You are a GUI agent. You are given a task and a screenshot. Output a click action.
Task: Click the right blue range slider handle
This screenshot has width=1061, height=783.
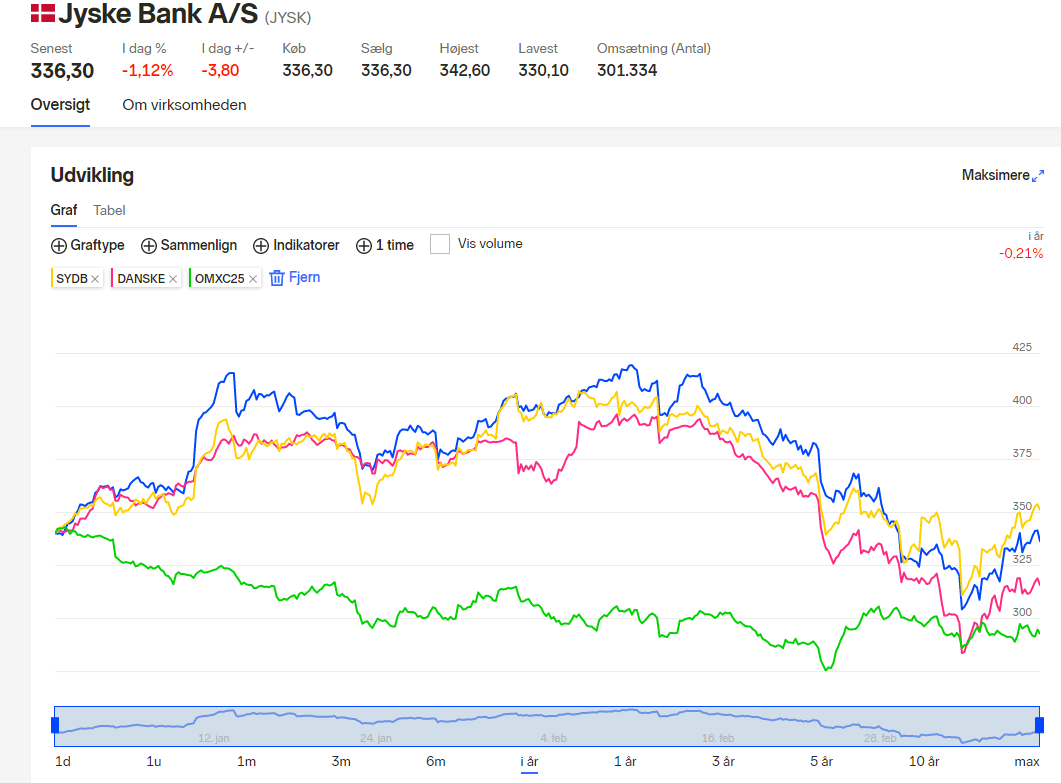click(x=1039, y=725)
